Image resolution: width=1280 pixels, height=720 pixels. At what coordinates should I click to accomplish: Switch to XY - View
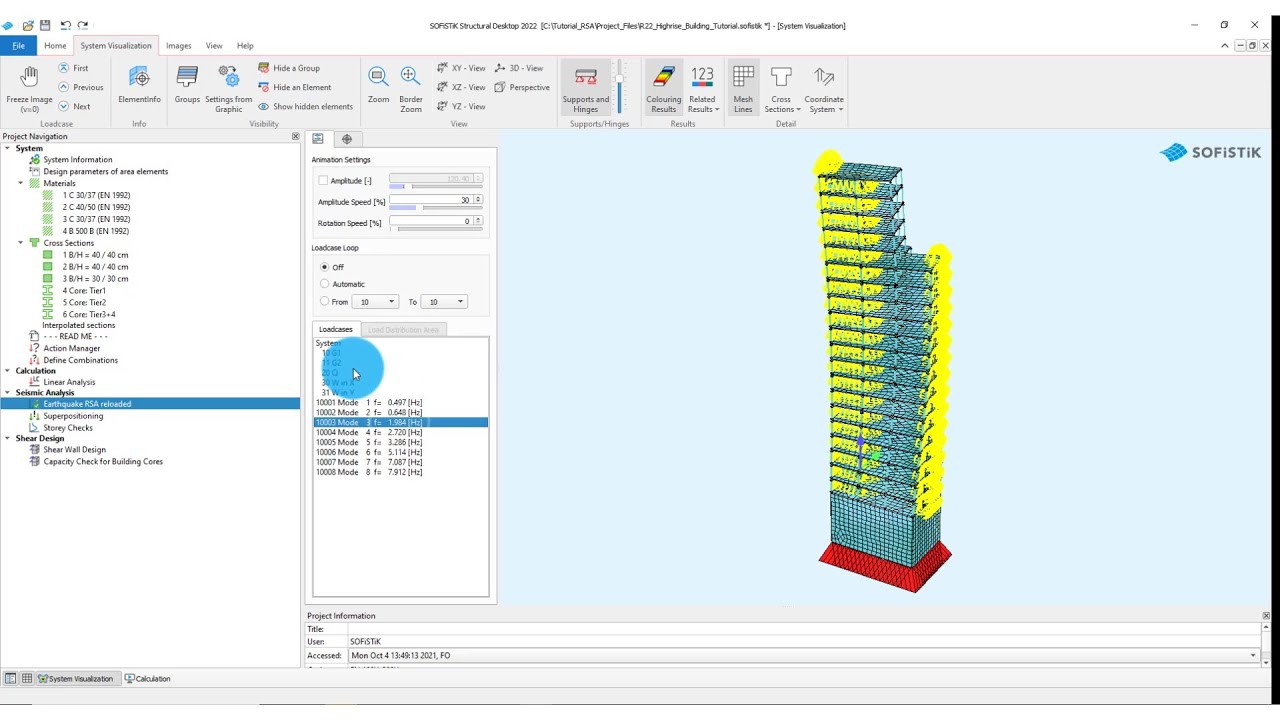461,68
